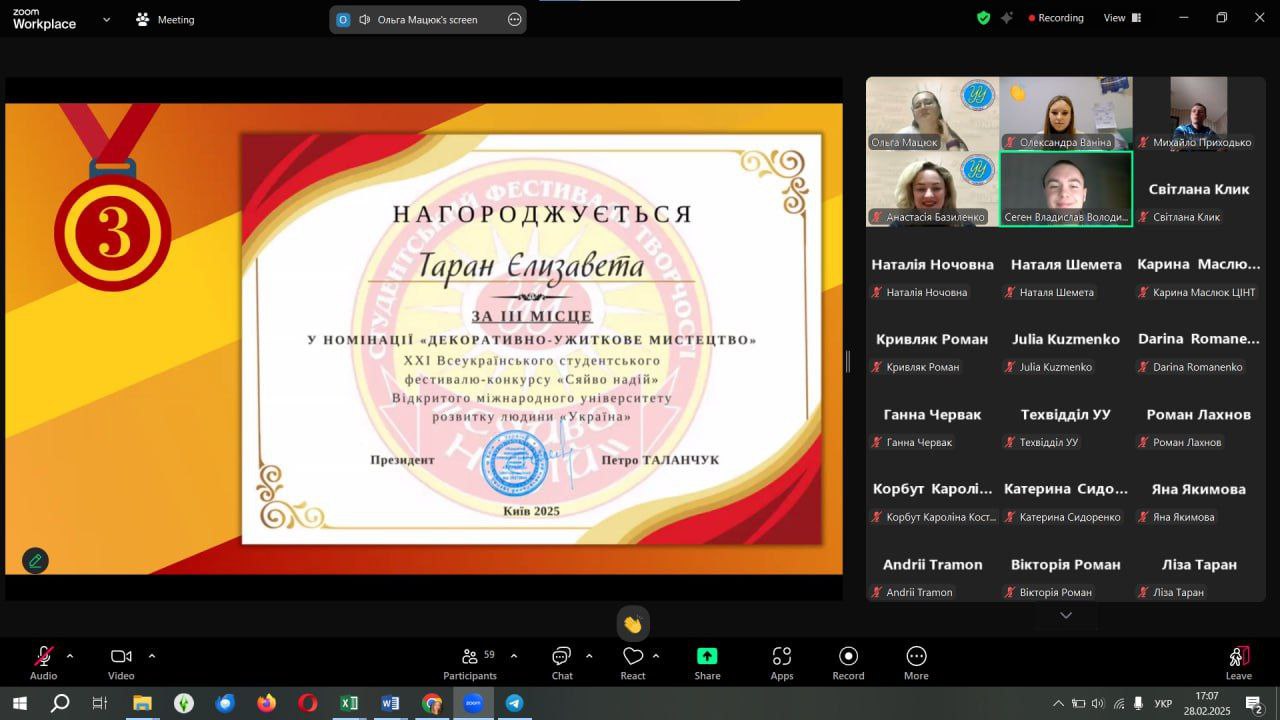Open the Participants panel
Image resolution: width=1280 pixels, height=720 pixels.
point(470,657)
